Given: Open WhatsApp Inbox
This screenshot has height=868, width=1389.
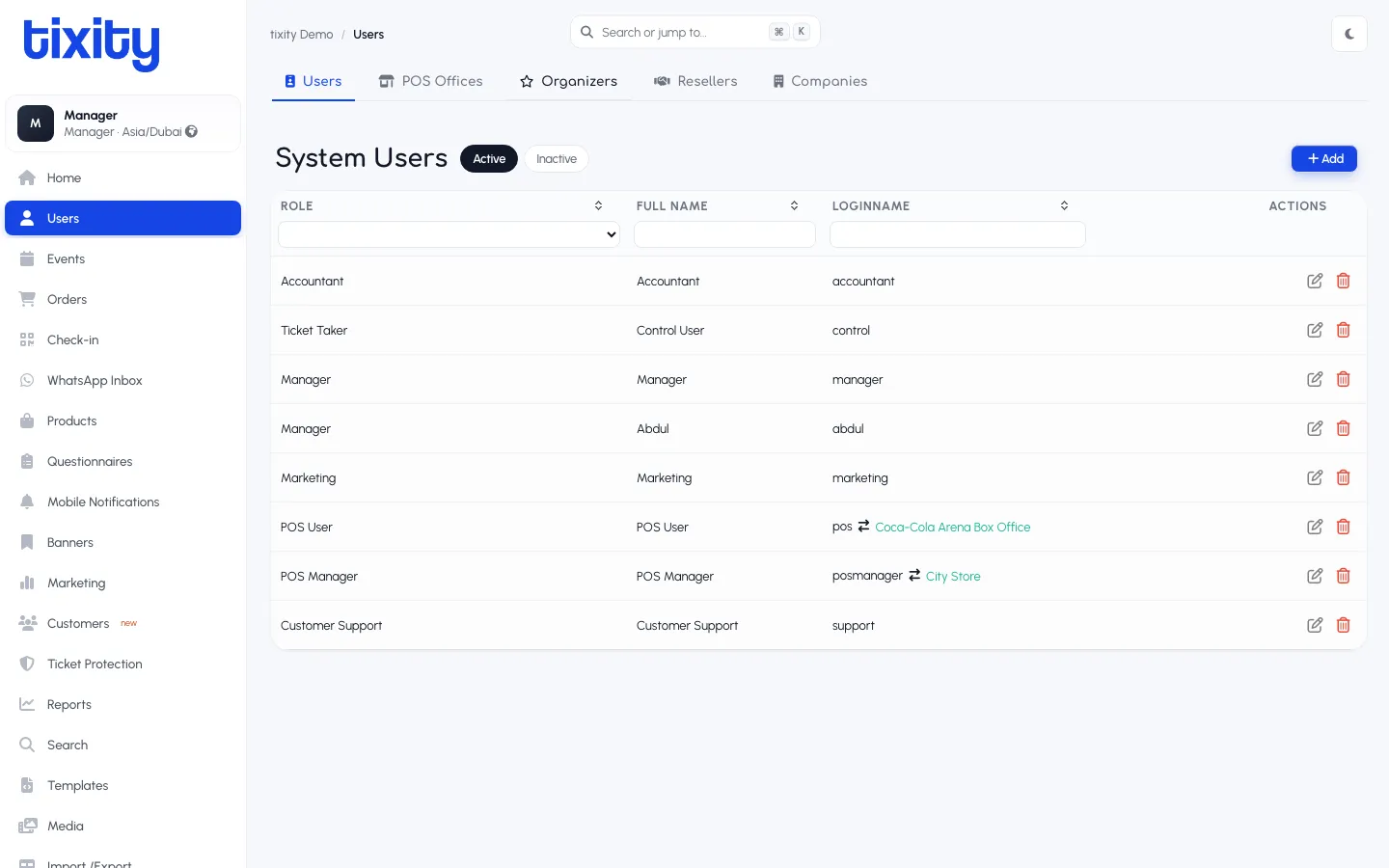Looking at the screenshot, I should (x=123, y=380).
